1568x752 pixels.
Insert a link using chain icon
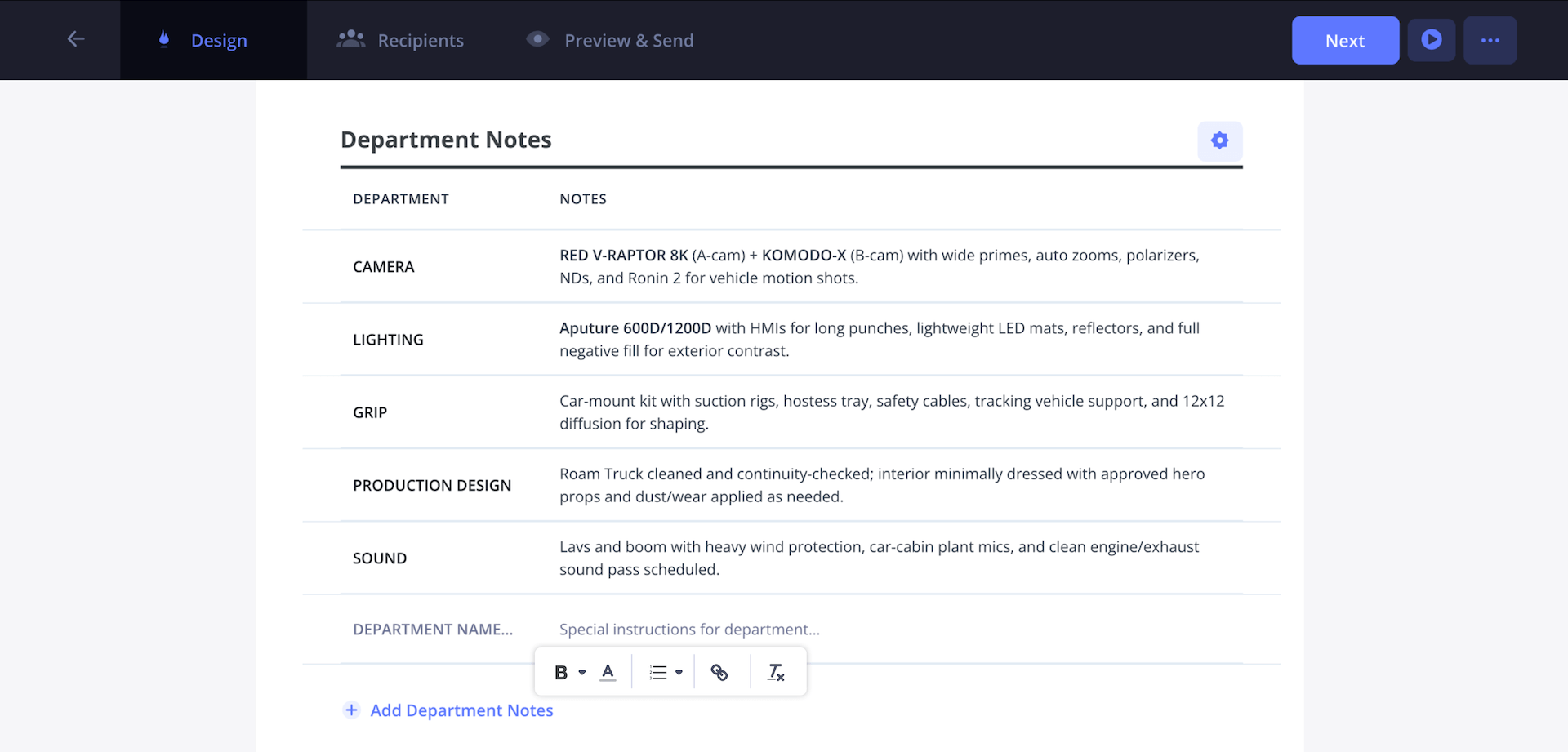coord(719,673)
